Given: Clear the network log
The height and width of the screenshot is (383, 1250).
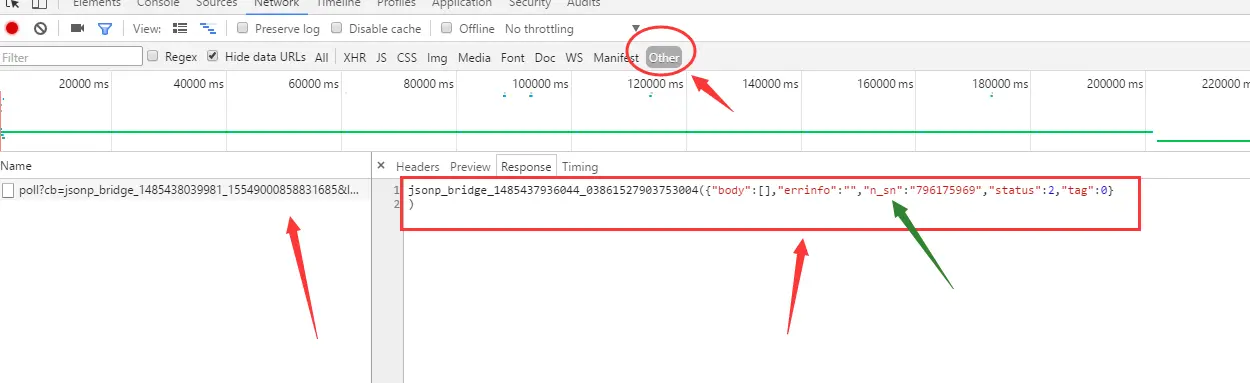Looking at the screenshot, I should [40, 29].
